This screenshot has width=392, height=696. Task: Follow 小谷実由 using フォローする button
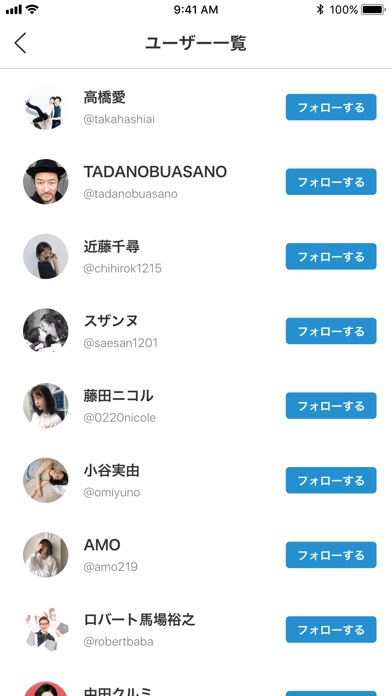point(331,480)
